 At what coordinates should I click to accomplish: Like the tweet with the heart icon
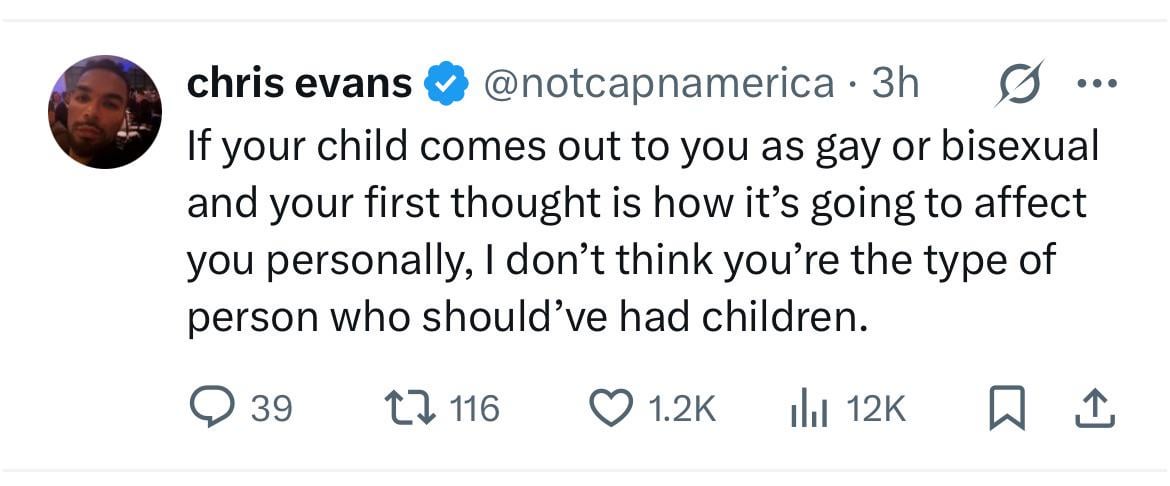click(x=609, y=408)
